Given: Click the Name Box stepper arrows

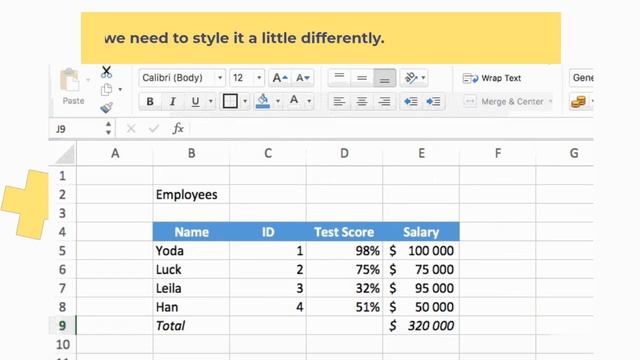Looking at the screenshot, I should (108, 128).
